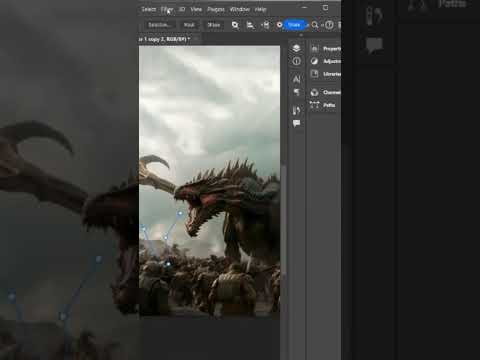Open the Paragraph panel icon
Screen dimensions: 480x360
pos(296,92)
